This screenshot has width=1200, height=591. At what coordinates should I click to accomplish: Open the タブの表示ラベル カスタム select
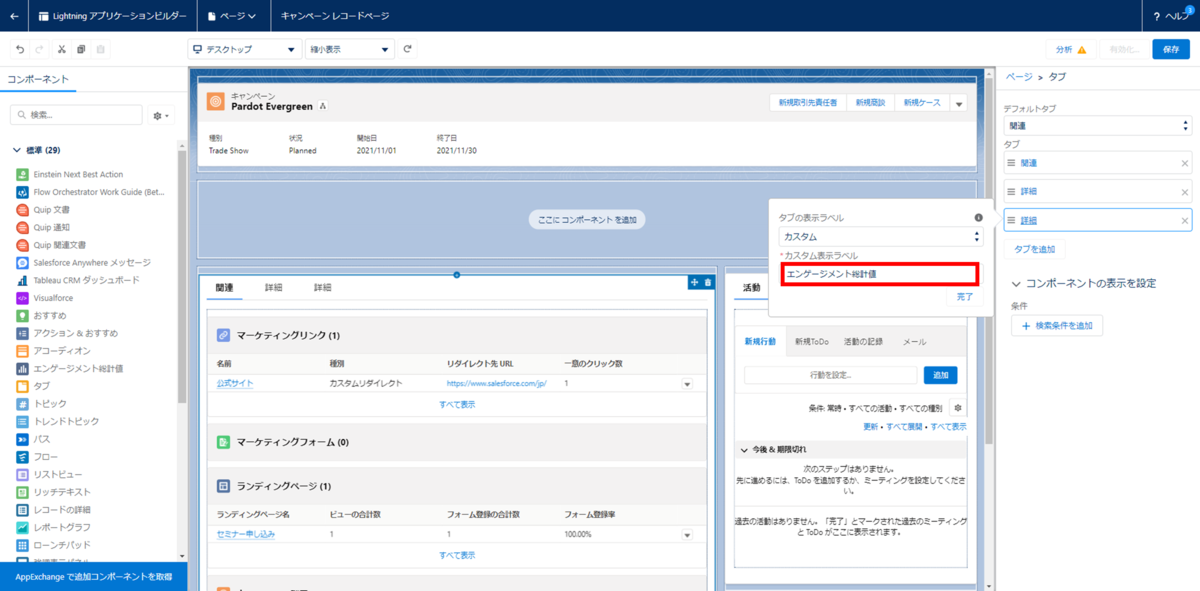tap(880, 237)
